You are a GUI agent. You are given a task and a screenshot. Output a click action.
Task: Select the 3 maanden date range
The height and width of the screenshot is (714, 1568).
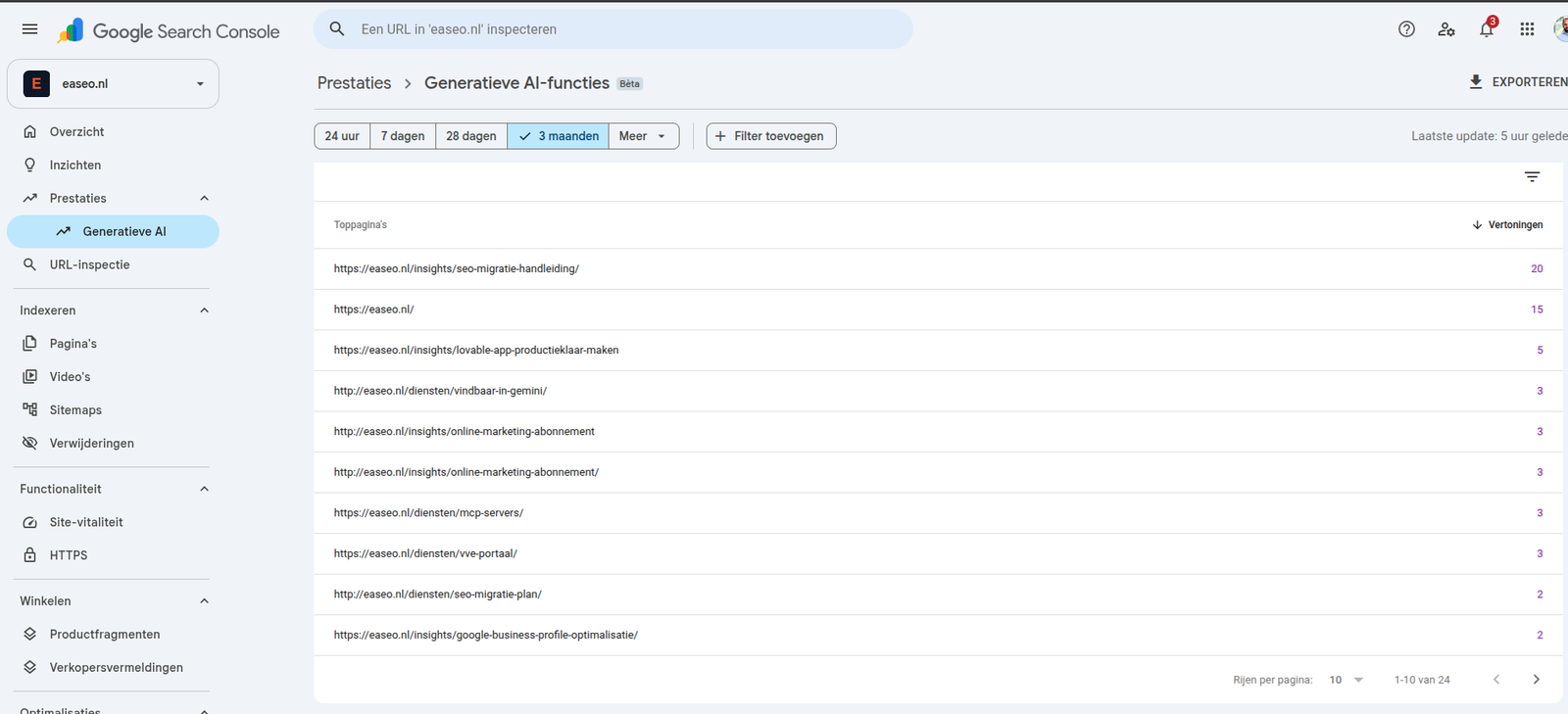click(x=559, y=136)
